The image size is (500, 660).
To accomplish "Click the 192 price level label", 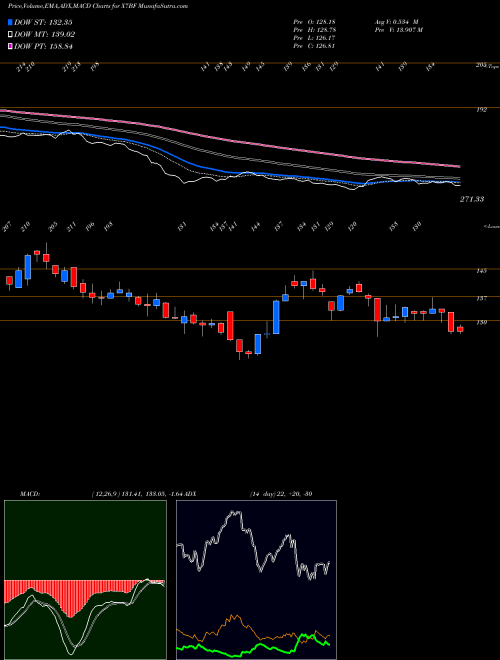I will coord(481,110).
